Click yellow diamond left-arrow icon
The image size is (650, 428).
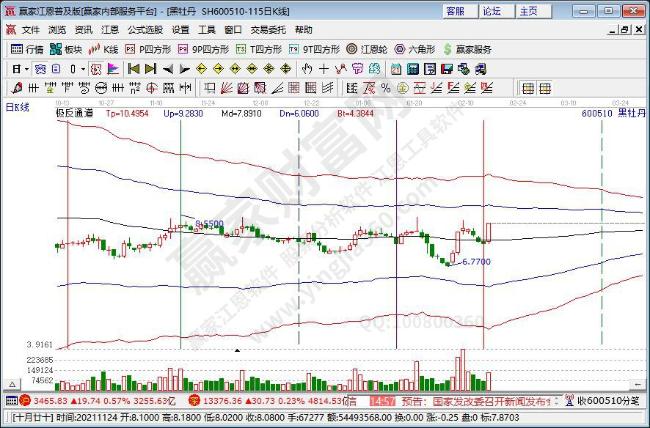[x=201, y=69]
